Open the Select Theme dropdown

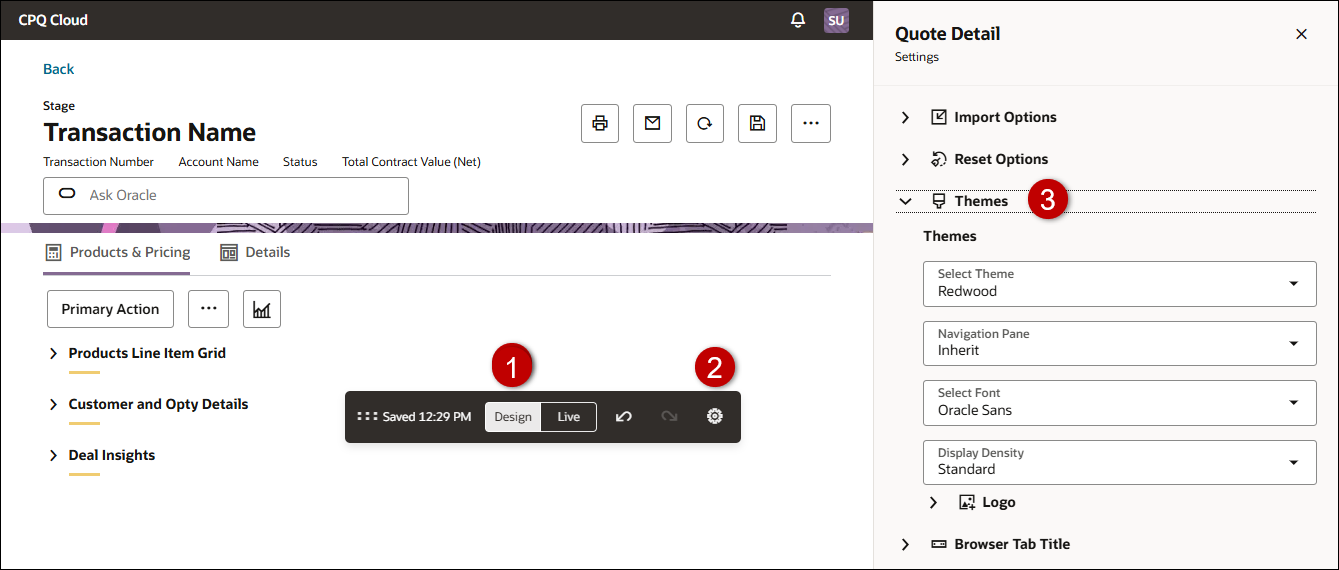[1119, 283]
